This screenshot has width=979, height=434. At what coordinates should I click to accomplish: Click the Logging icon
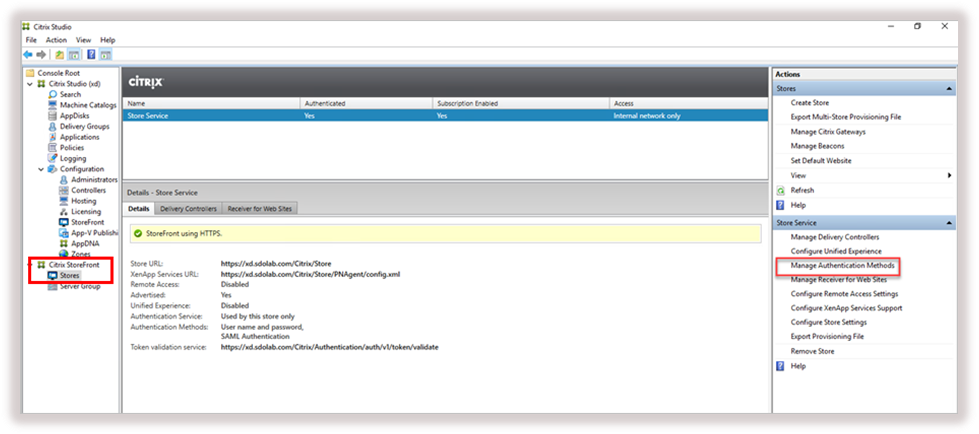(x=53, y=159)
